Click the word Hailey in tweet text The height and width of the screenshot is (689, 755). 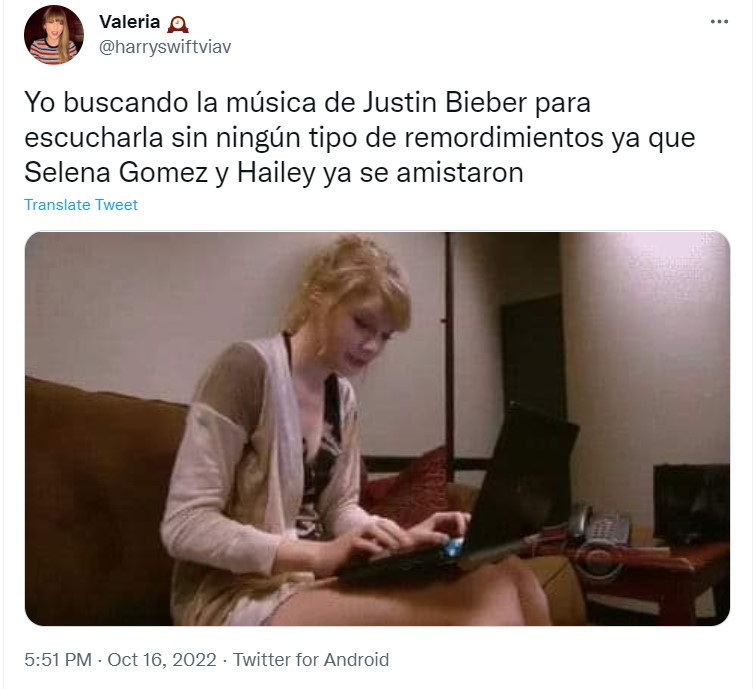pyautogui.click(x=276, y=173)
